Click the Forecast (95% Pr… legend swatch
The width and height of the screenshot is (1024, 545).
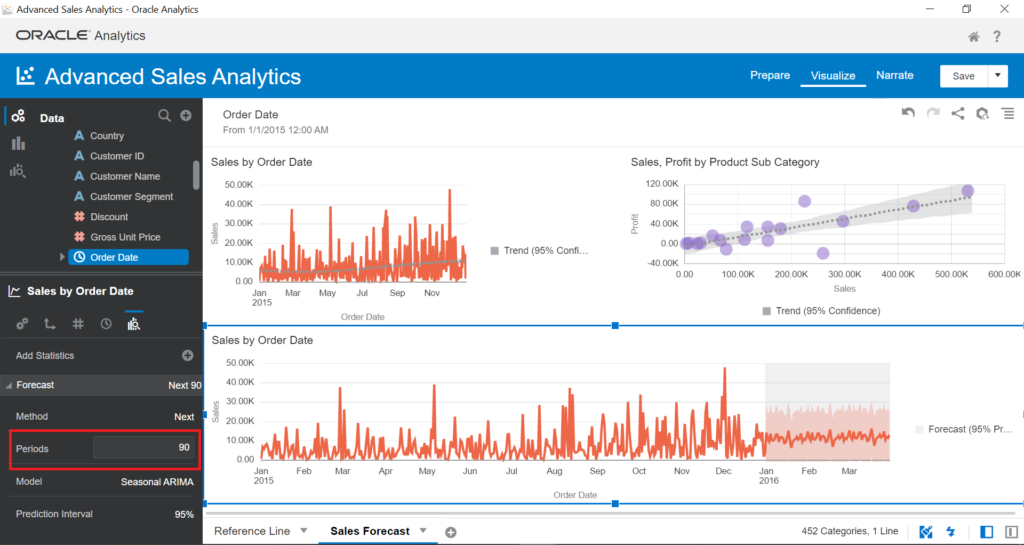point(919,429)
